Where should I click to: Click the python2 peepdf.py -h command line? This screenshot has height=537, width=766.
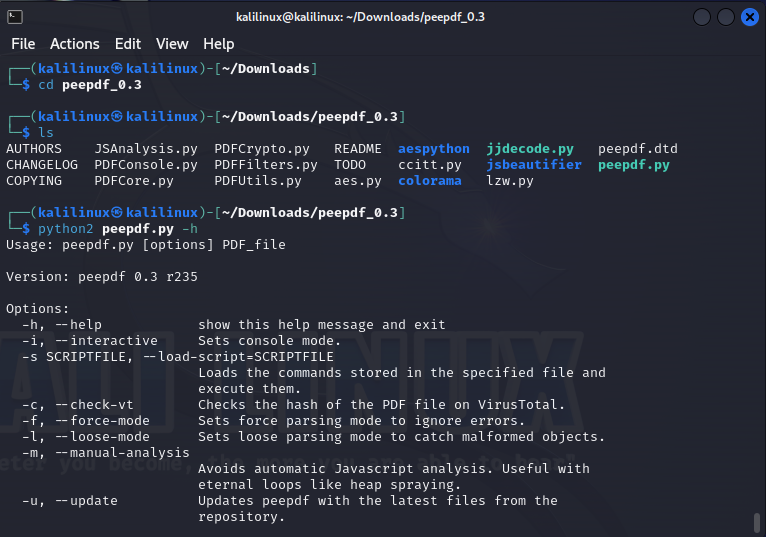118,229
